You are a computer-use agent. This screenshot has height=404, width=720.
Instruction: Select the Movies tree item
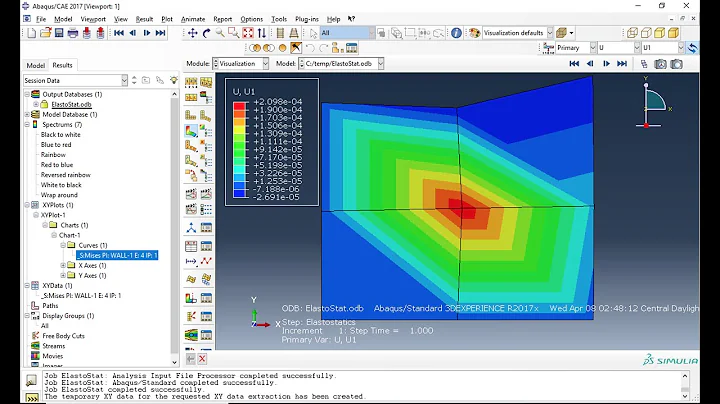tap(53, 356)
